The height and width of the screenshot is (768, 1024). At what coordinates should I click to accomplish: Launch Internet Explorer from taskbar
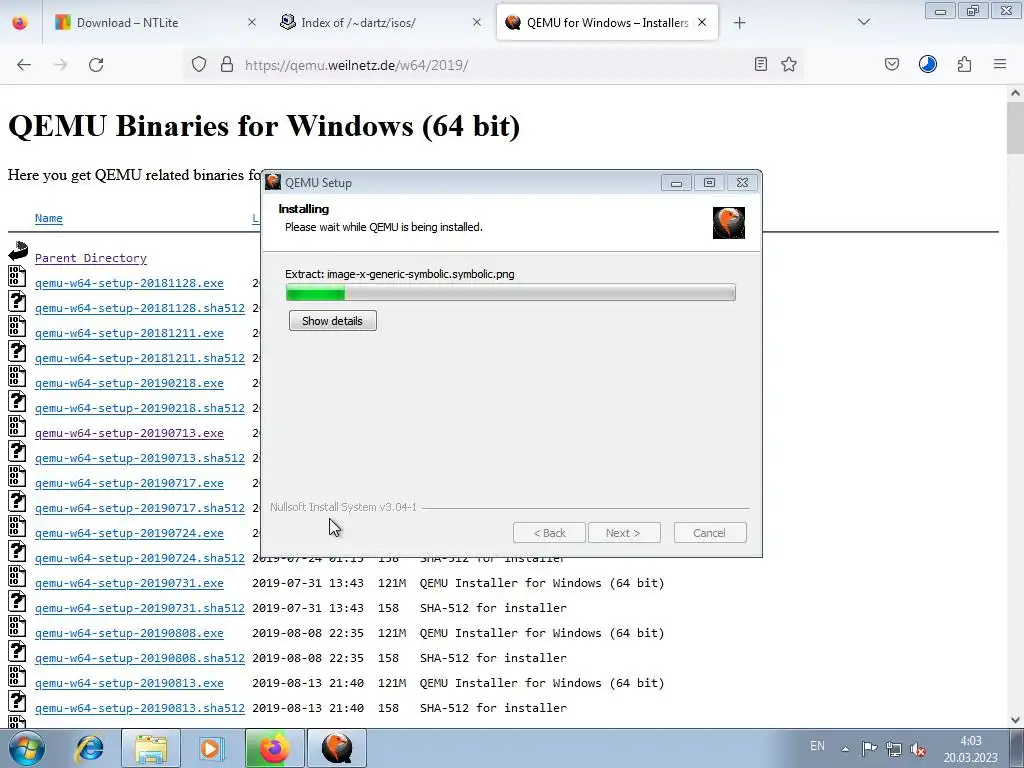(89, 748)
